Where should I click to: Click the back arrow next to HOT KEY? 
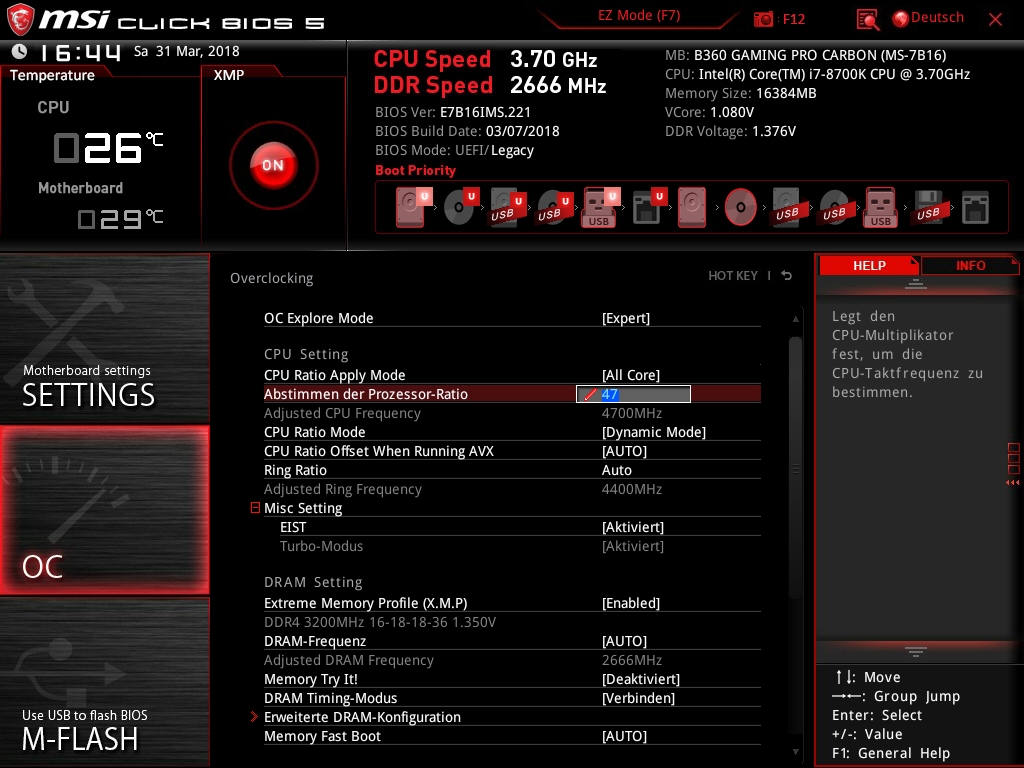(787, 276)
